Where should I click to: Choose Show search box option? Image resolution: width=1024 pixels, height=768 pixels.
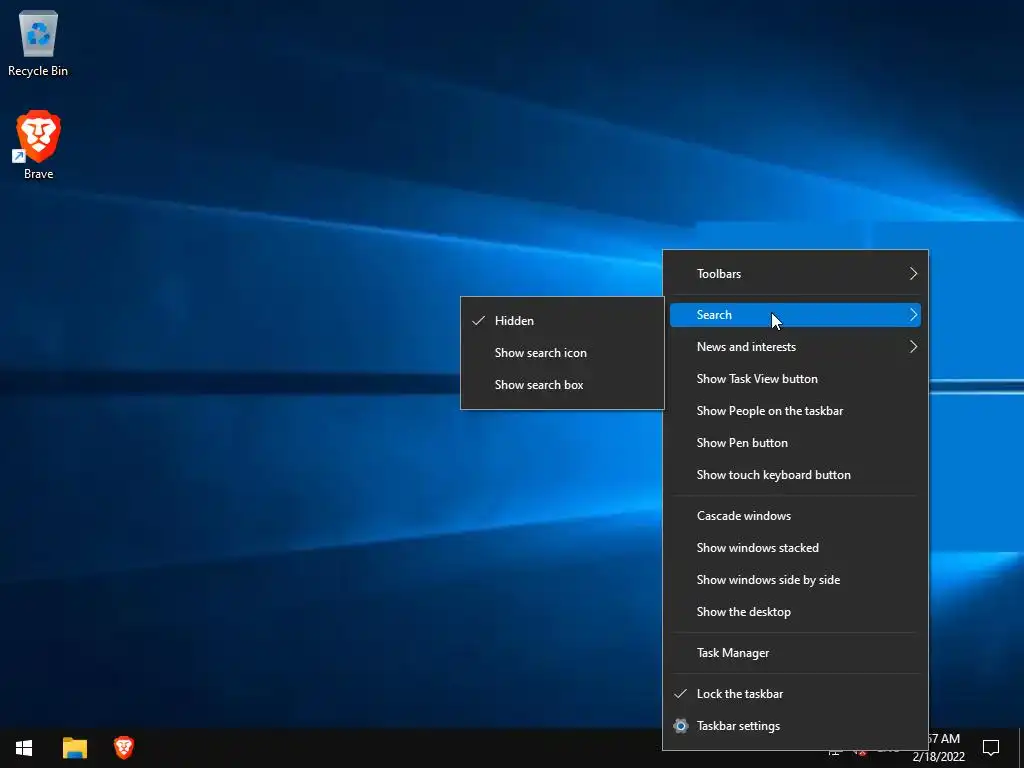point(562,385)
